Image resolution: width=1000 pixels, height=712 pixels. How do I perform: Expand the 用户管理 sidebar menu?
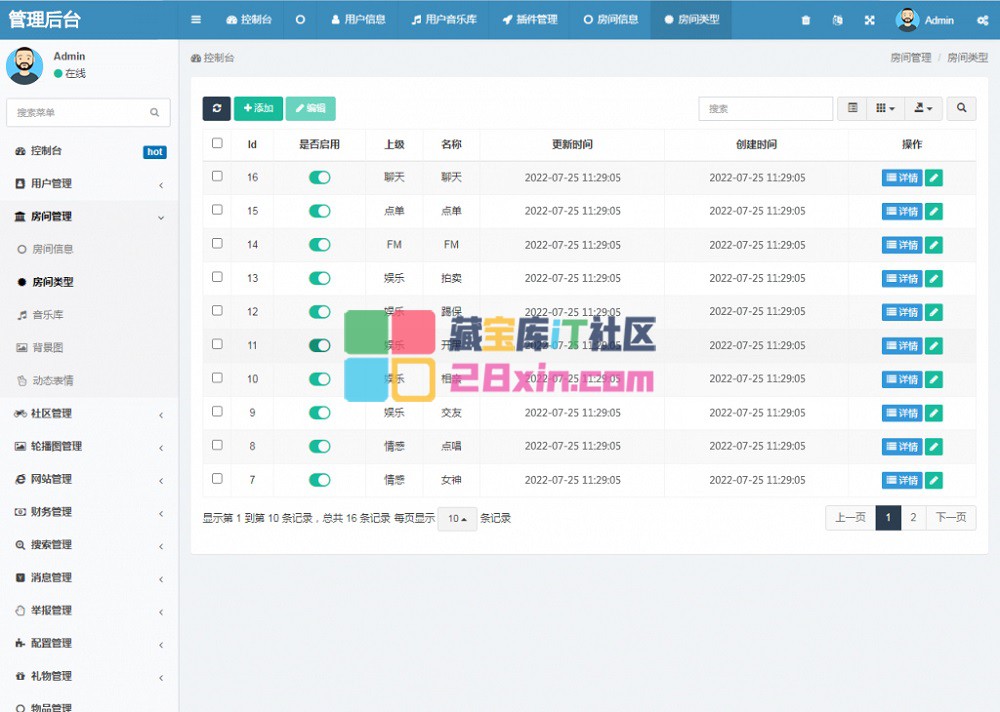pyautogui.click(x=88, y=184)
